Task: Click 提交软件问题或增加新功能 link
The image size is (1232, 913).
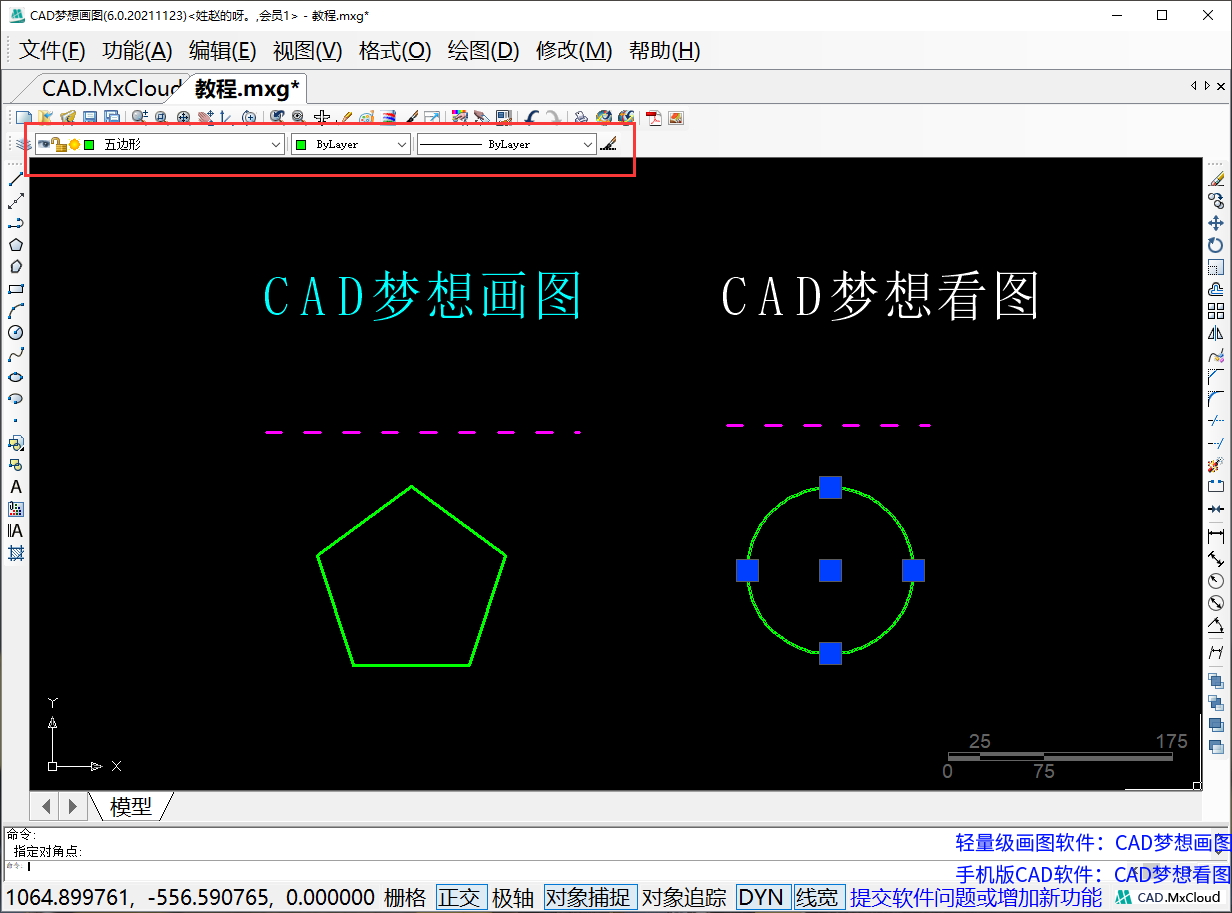Action: (976, 897)
